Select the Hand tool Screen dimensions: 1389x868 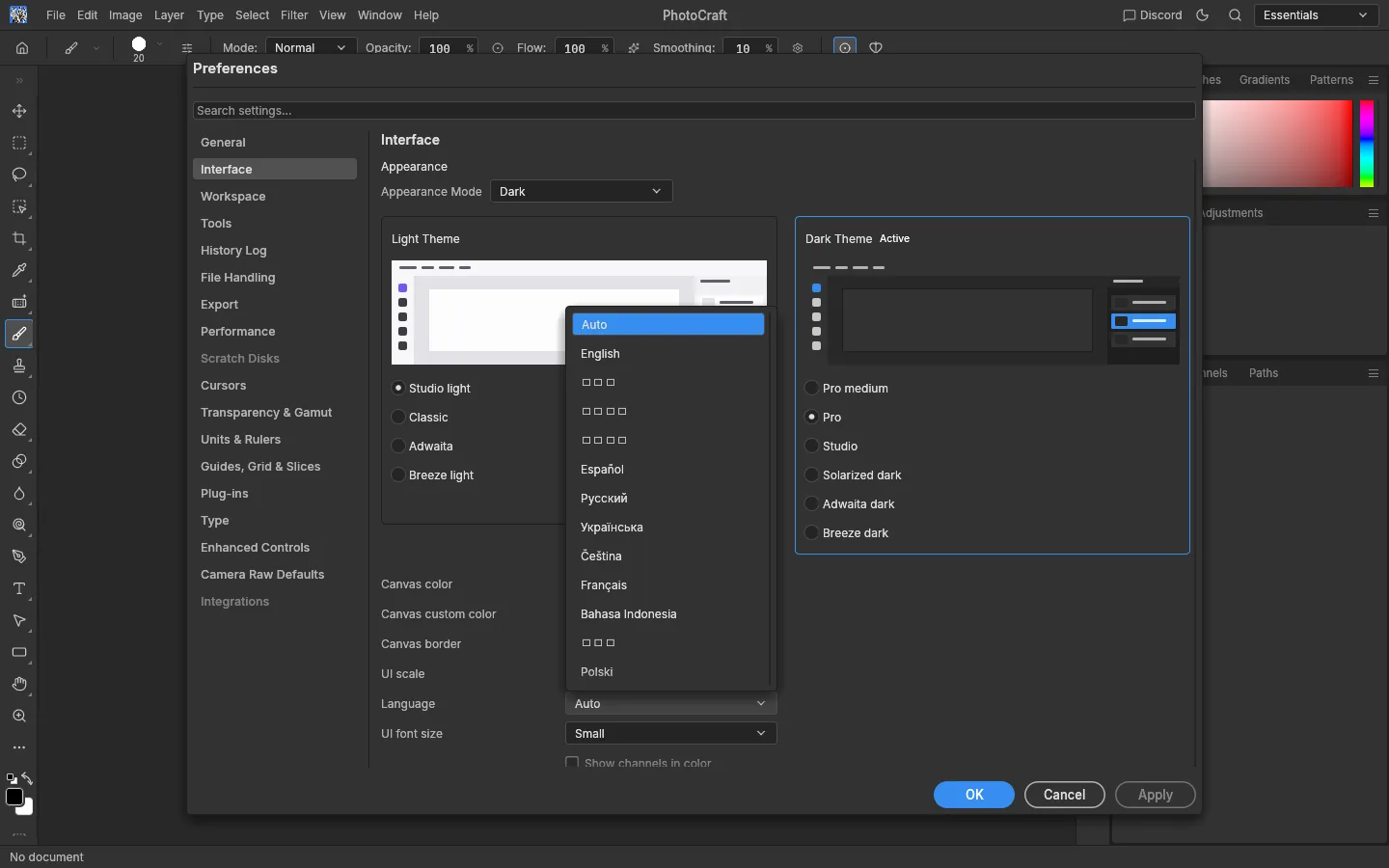19,684
